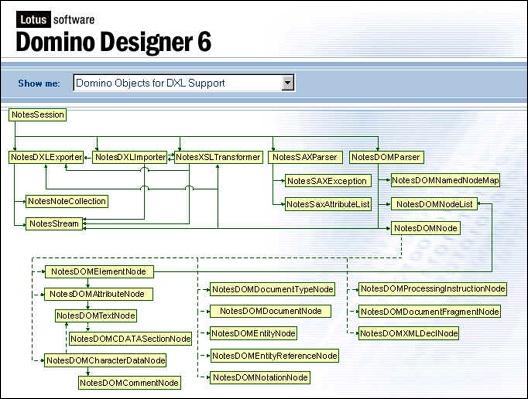The image size is (528, 399).
Task: Click the NotesDOMParser box
Action: point(386,157)
